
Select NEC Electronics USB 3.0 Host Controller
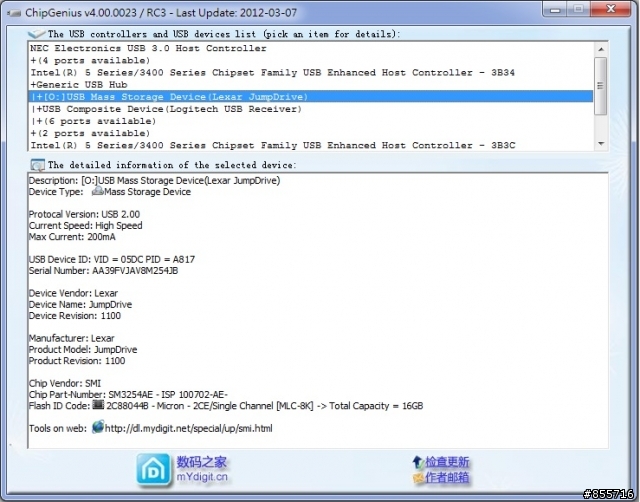[x=311, y=48]
